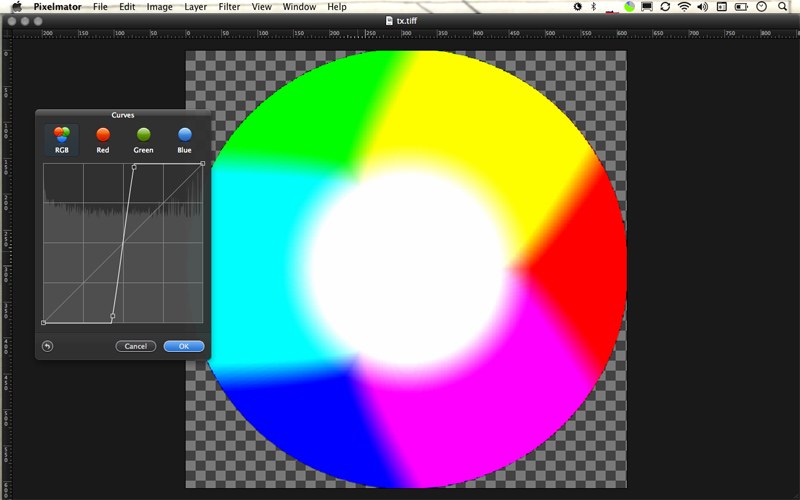Click the reset curve arrow icon
The height and width of the screenshot is (500, 800).
47,346
